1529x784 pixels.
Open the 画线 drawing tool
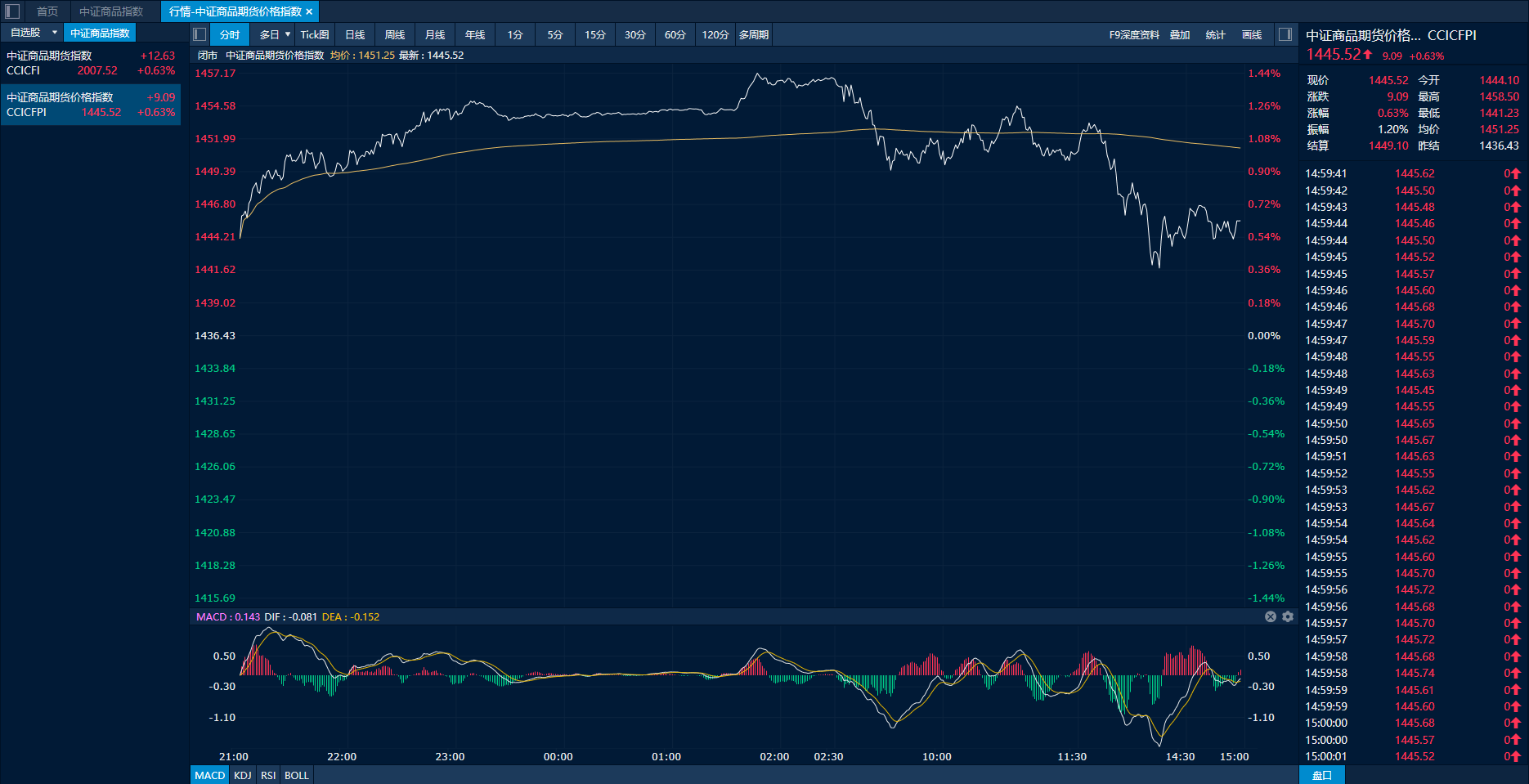click(x=1252, y=34)
